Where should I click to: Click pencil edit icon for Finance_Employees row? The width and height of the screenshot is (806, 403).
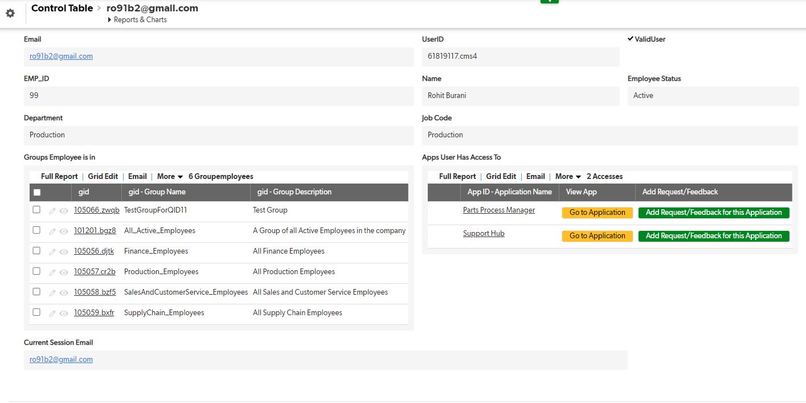pyautogui.click(x=52, y=252)
